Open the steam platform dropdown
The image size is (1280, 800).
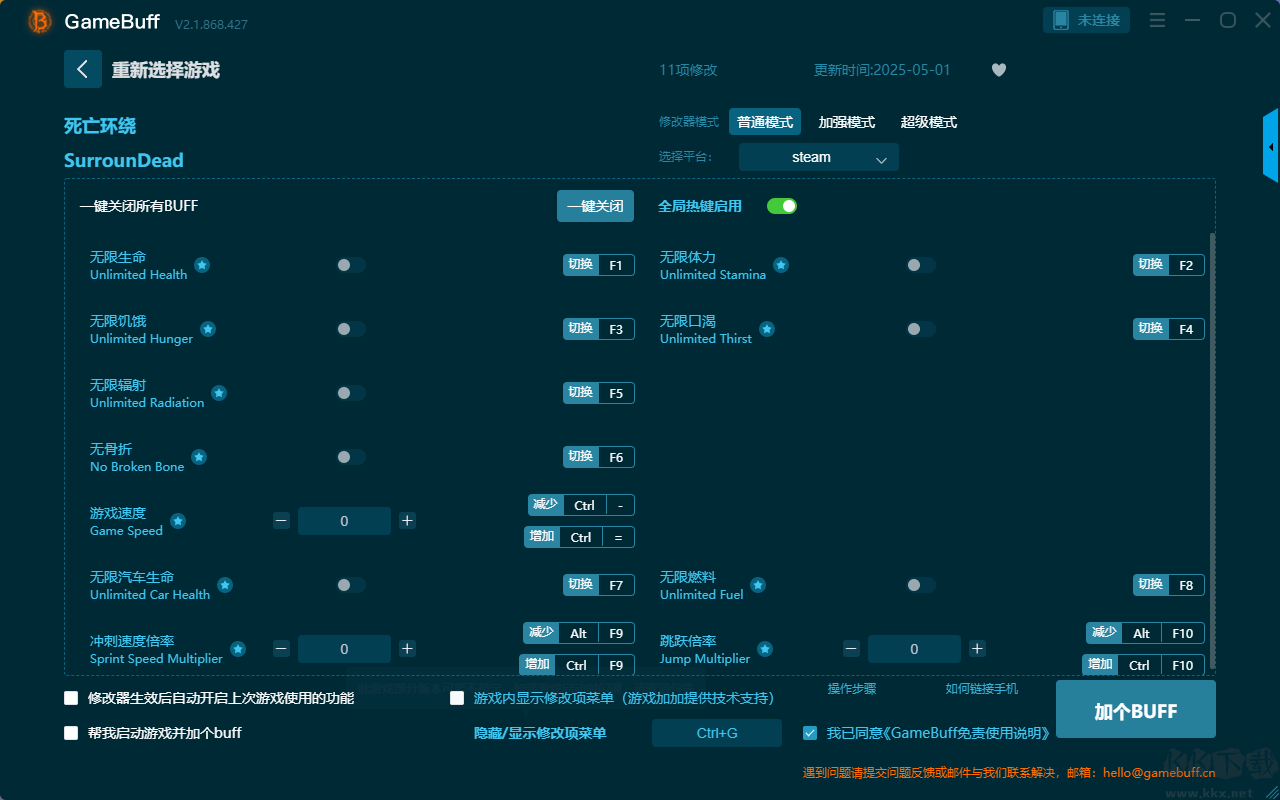click(x=819, y=157)
